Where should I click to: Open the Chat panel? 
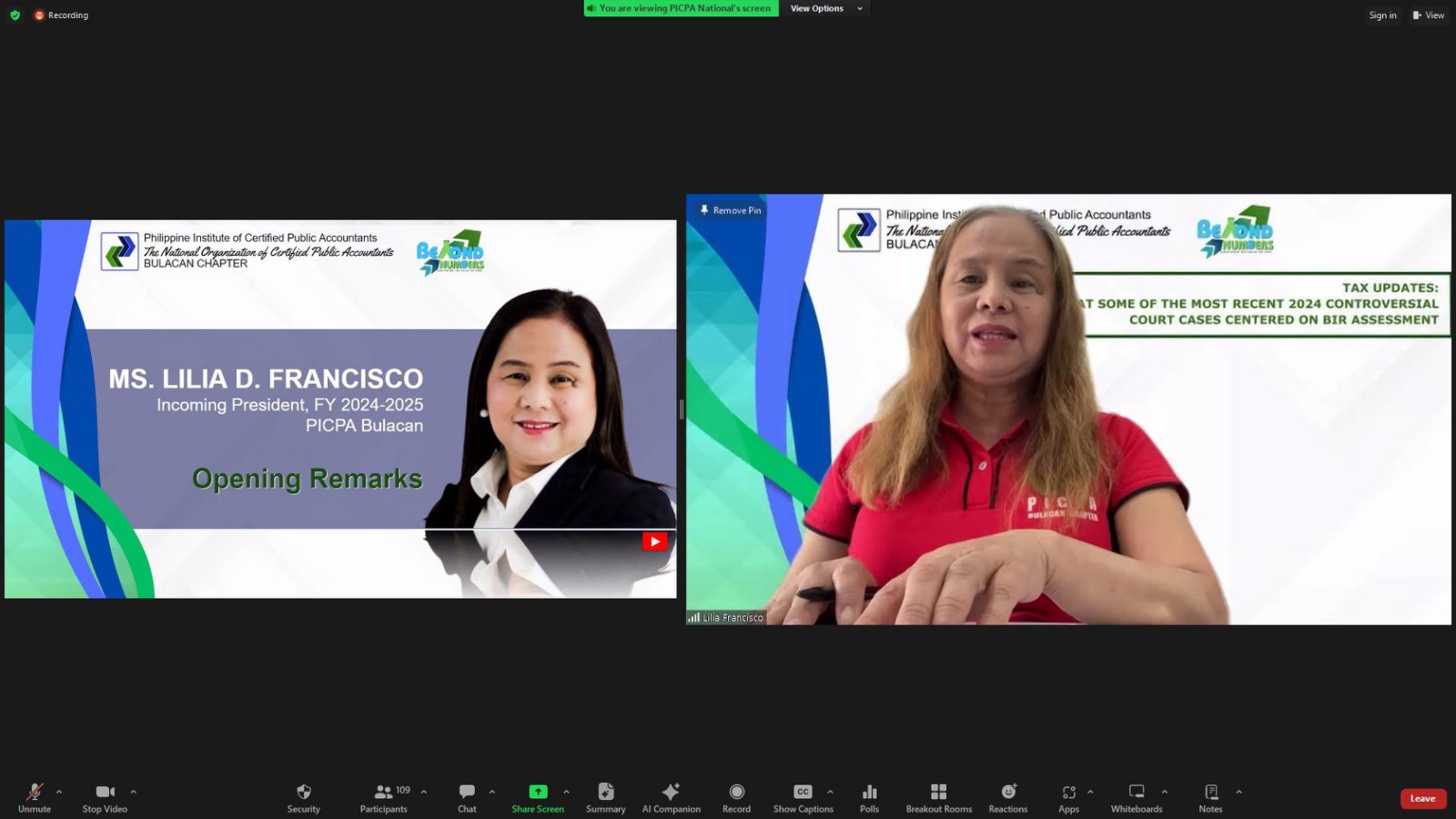(x=467, y=797)
